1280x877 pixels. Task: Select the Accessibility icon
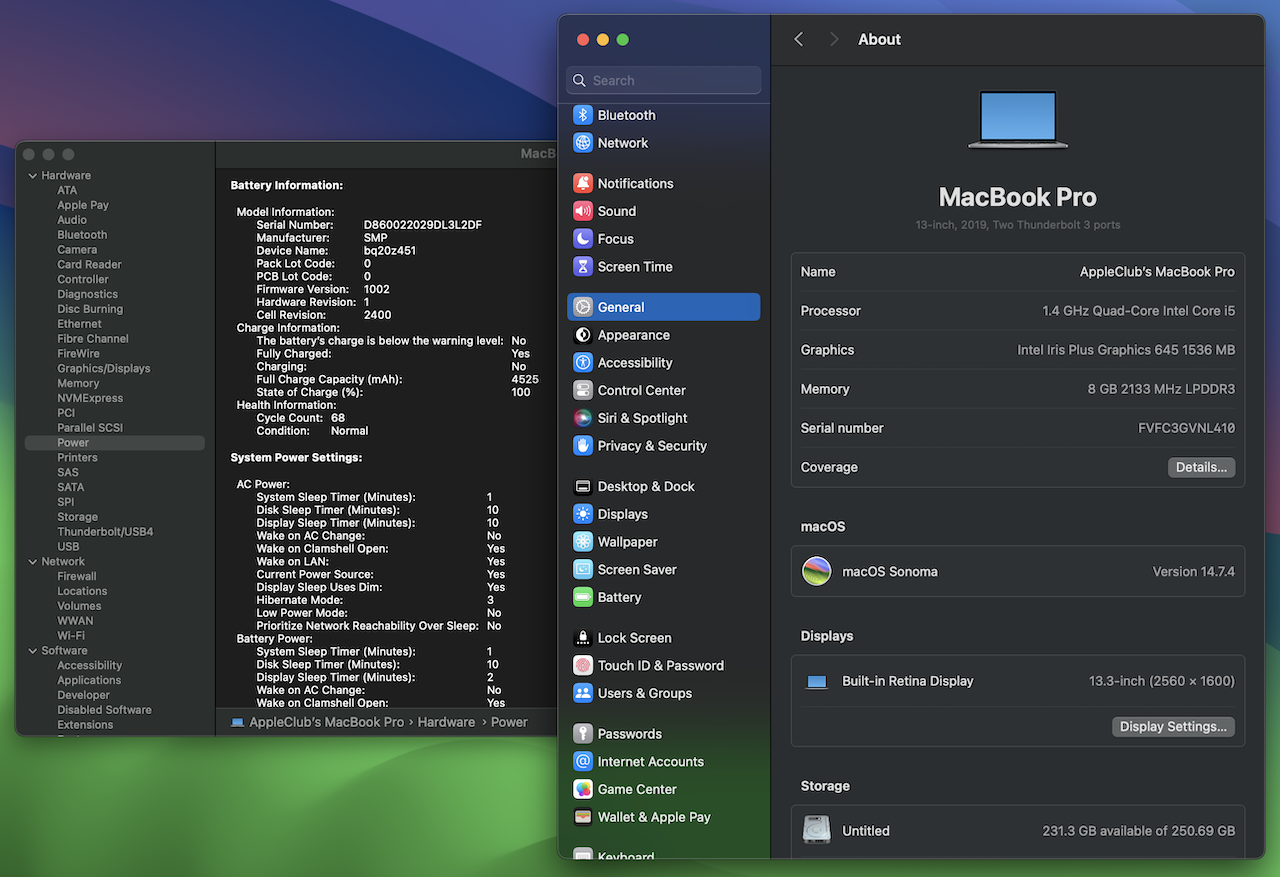click(583, 363)
